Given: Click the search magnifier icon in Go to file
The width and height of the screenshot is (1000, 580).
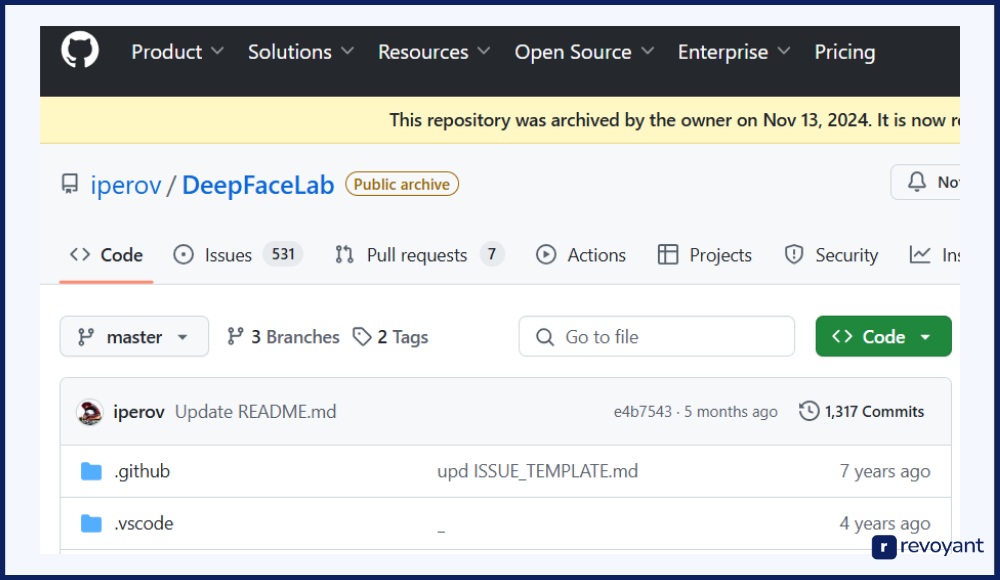Looking at the screenshot, I should coord(545,337).
